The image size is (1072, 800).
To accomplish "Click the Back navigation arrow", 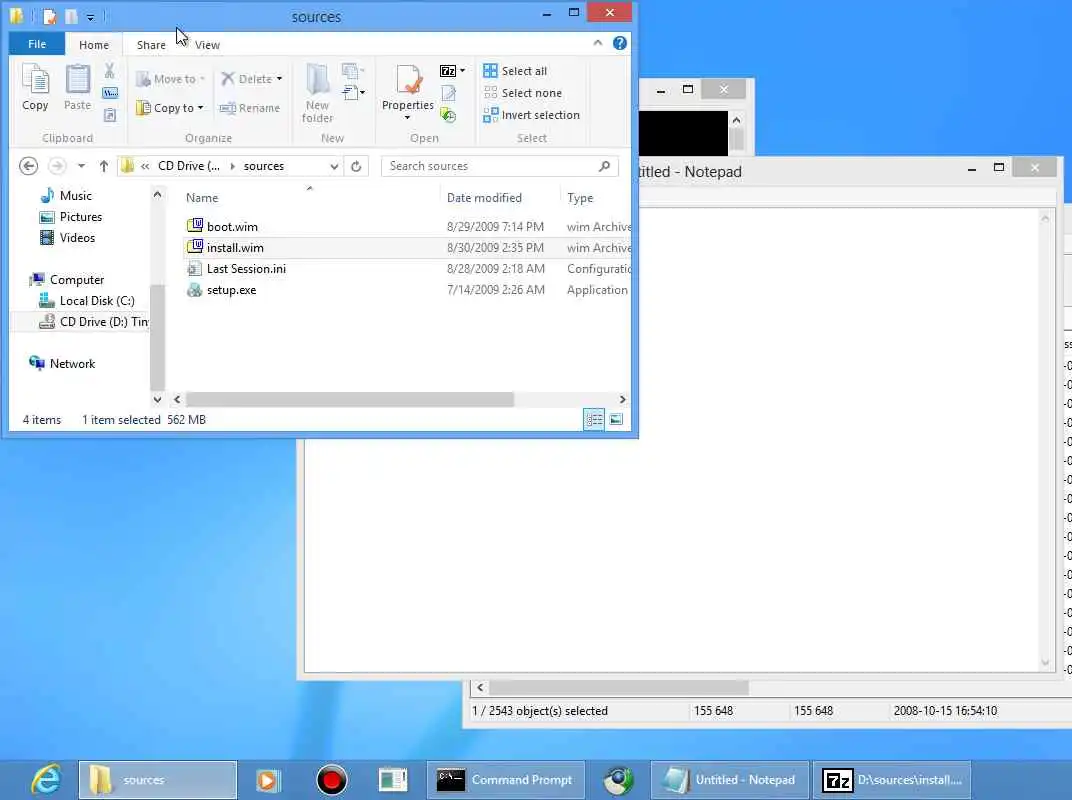I will [x=29, y=166].
